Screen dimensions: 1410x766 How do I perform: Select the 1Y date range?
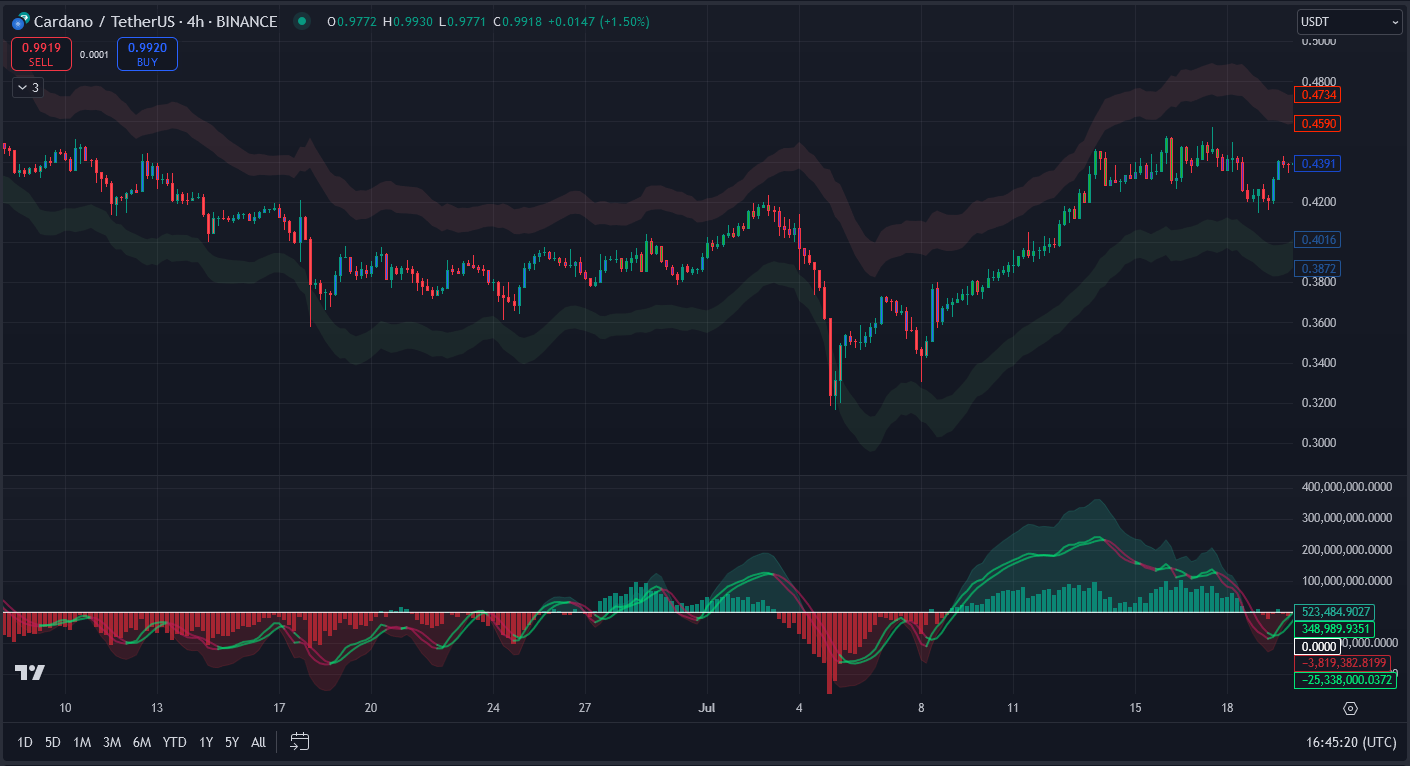206,742
